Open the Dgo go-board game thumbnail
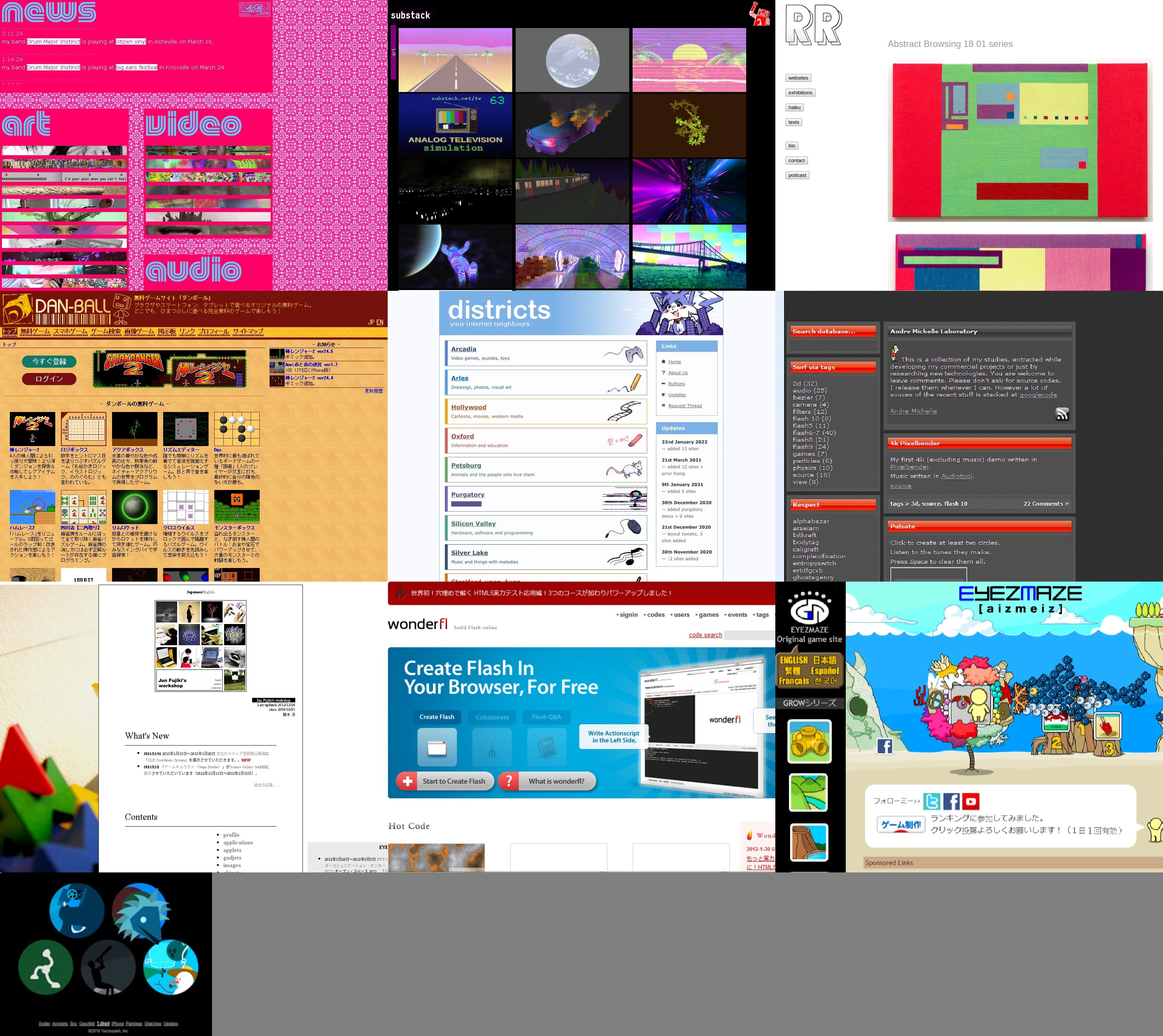Image resolution: width=1163 pixels, height=1036 pixels. pos(237,429)
